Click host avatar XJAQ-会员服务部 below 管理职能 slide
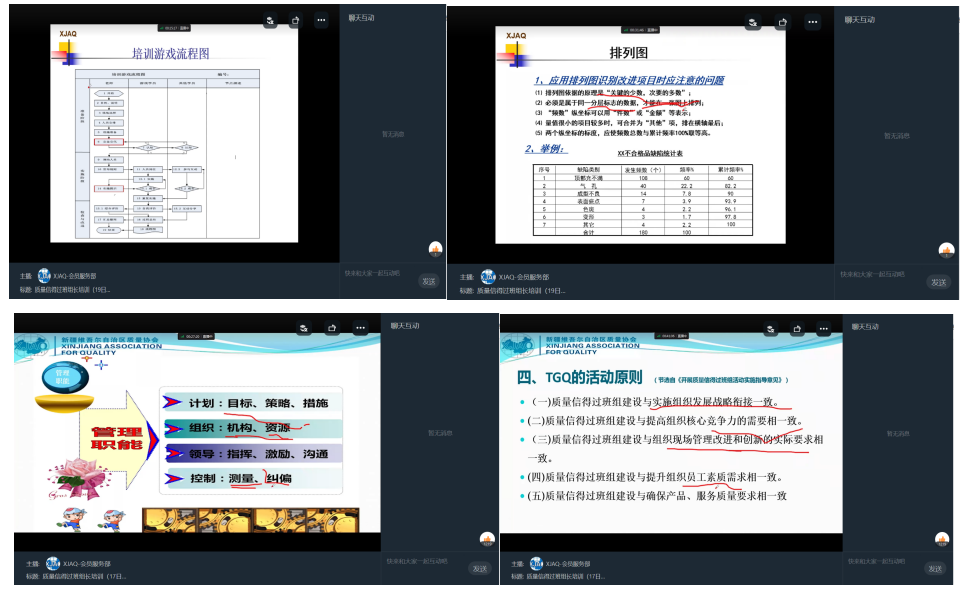 click(44, 563)
